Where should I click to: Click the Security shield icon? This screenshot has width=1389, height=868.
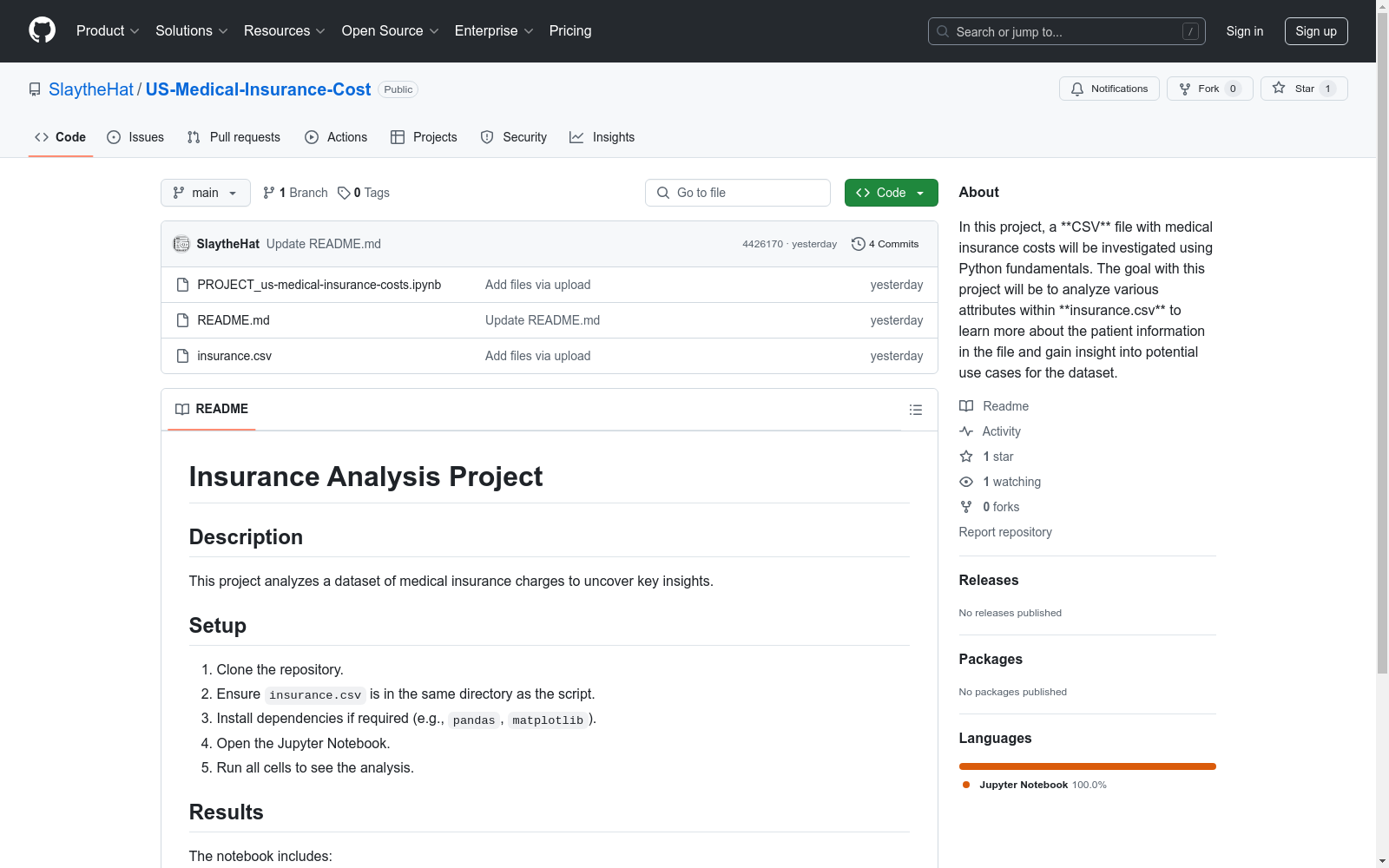click(x=487, y=137)
